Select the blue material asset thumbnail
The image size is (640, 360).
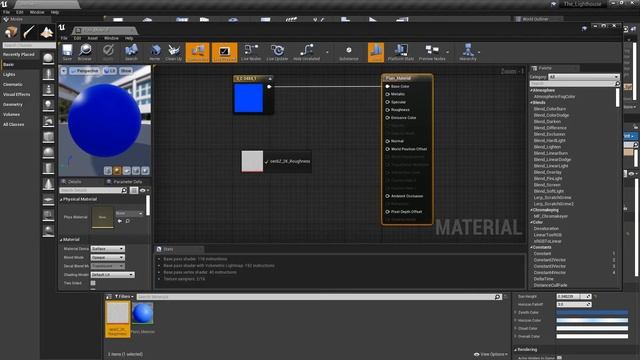click(x=142, y=313)
